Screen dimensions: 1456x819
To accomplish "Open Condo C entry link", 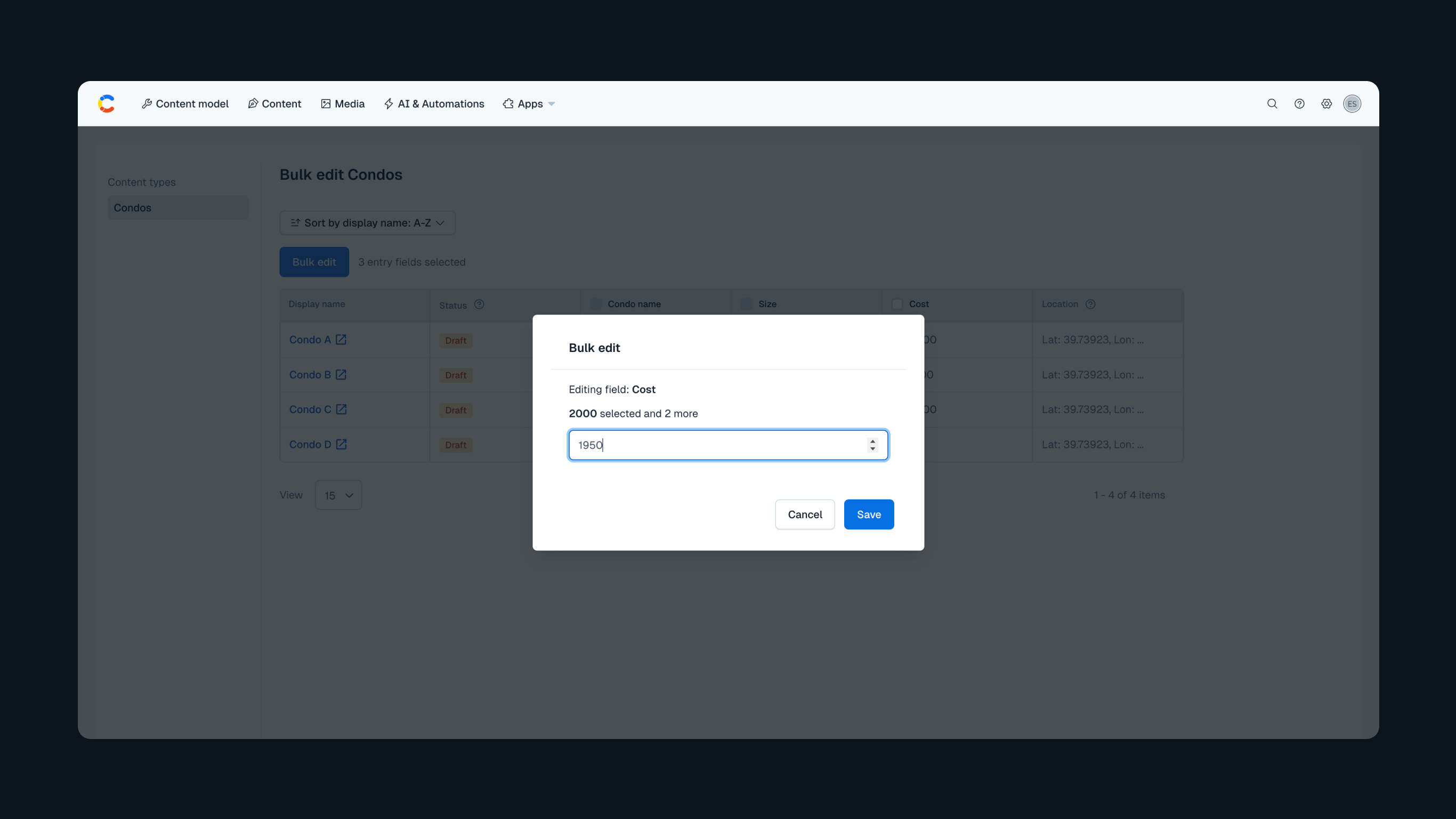I will 310,409.
